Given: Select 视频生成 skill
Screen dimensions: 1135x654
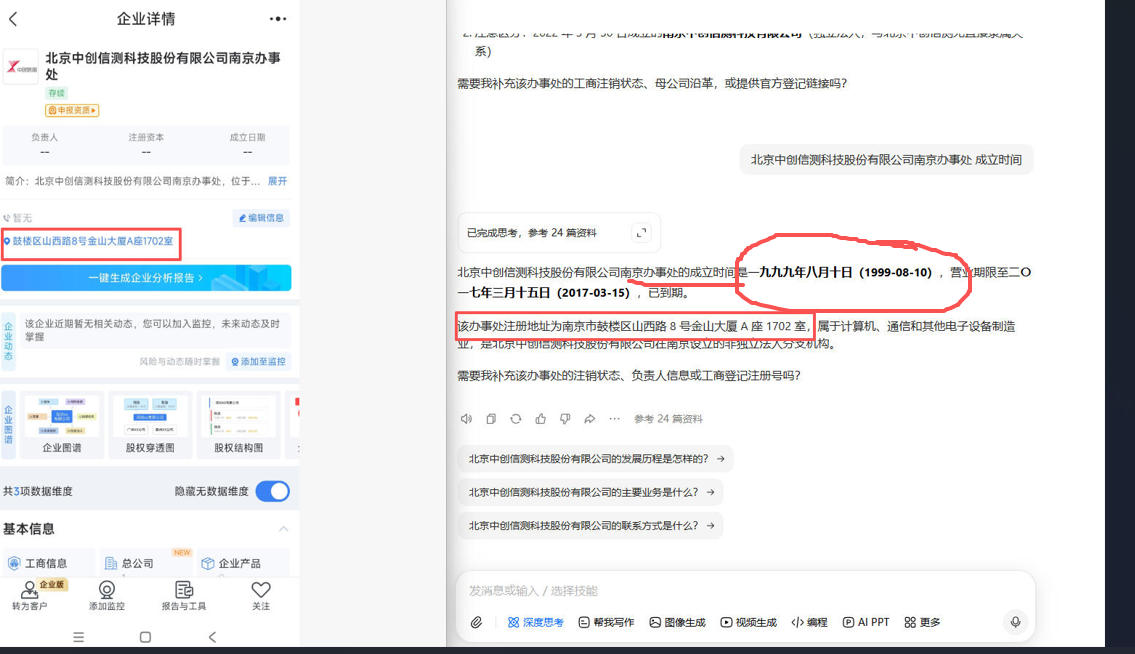Looking at the screenshot, I should coord(748,622).
